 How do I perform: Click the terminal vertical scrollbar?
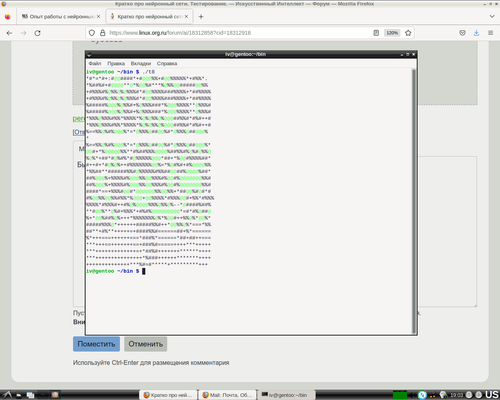point(414,201)
